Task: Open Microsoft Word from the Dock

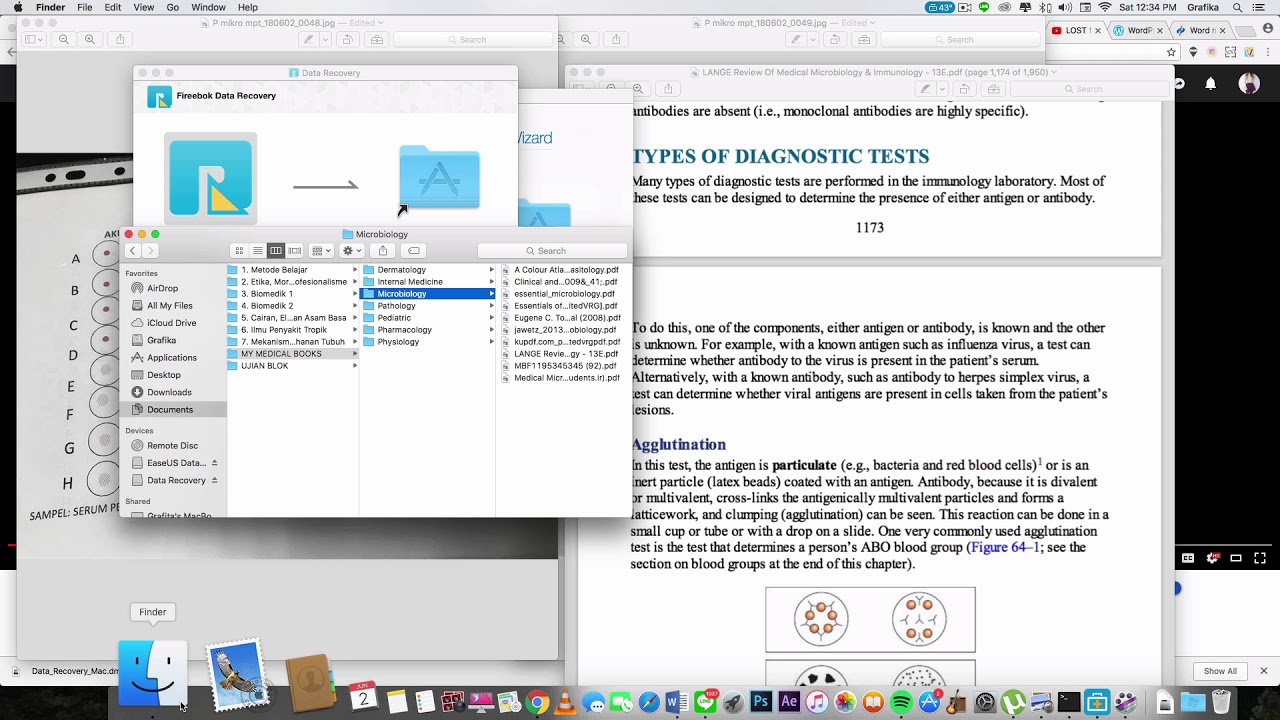Action: pyautogui.click(x=677, y=703)
